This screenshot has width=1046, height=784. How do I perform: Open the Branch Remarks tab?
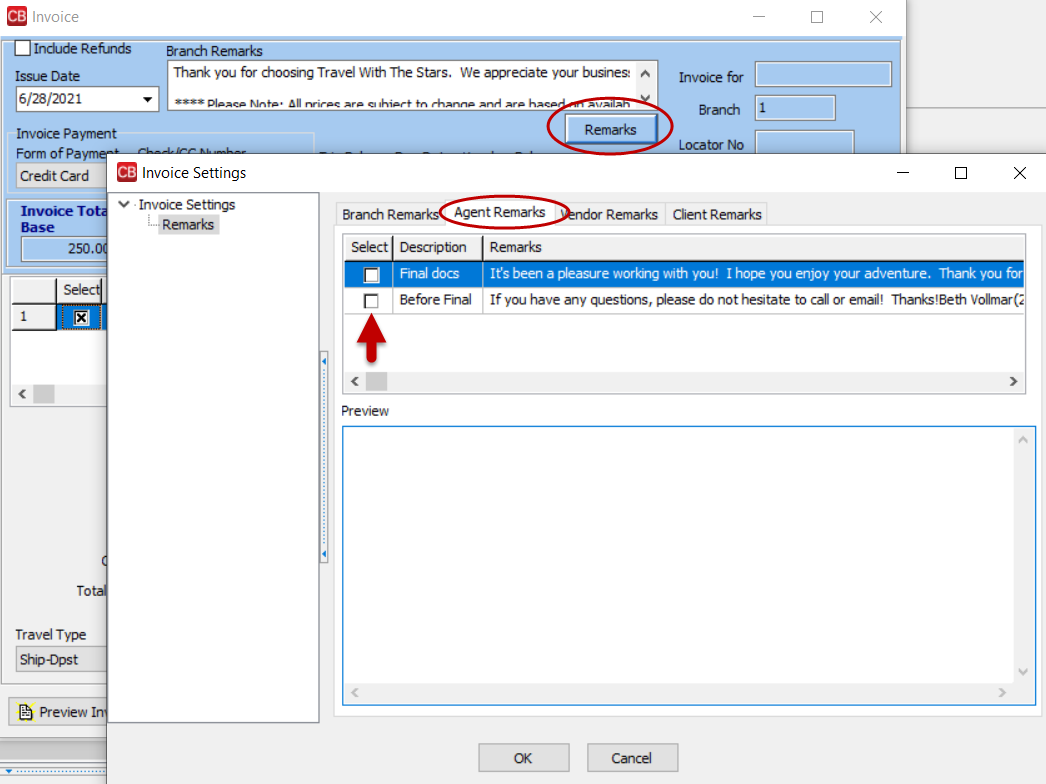(x=390, y=214)
